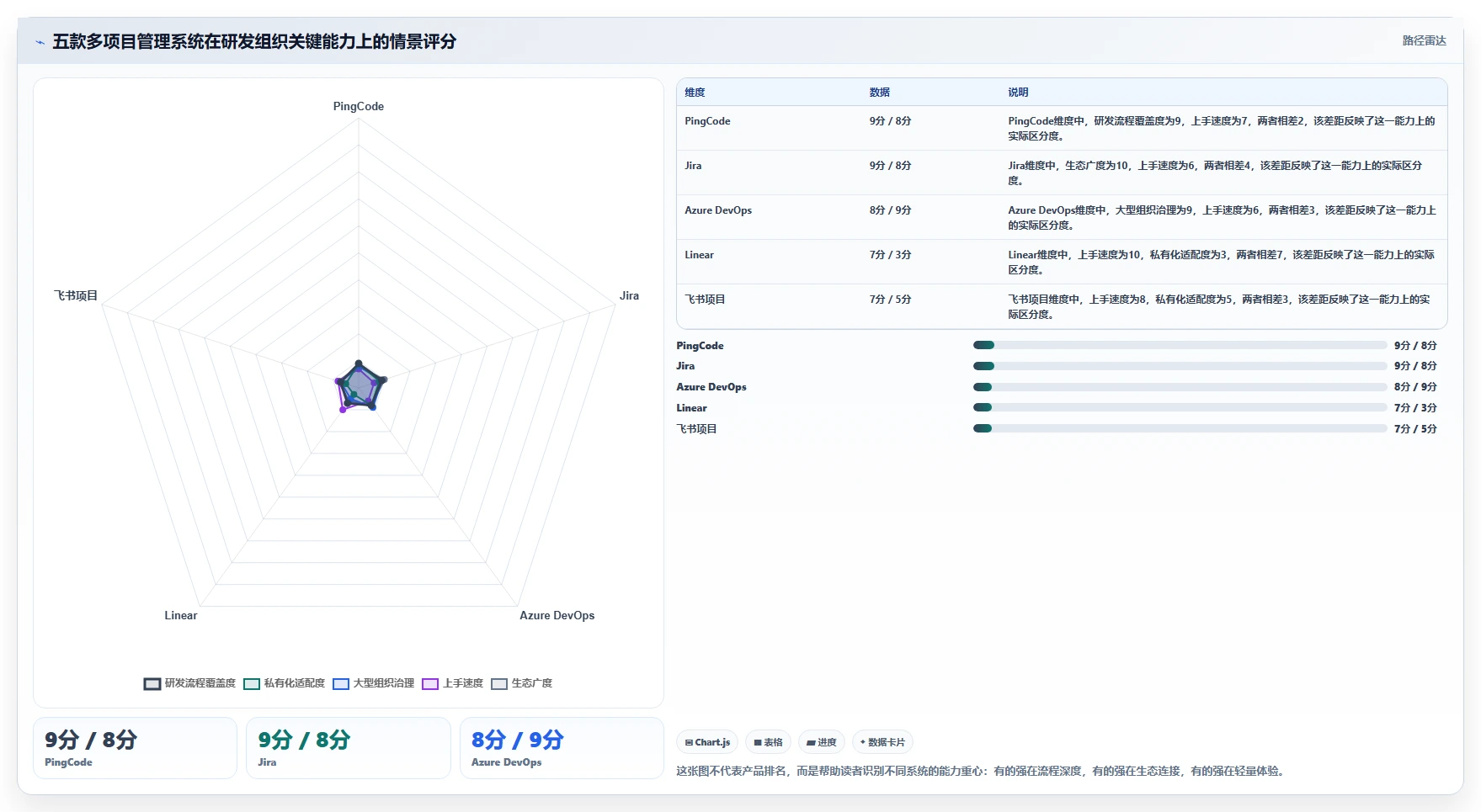Toggle the 上手速度 legend series
This screenshot has height=812, width=1481.
click(452, 683)
